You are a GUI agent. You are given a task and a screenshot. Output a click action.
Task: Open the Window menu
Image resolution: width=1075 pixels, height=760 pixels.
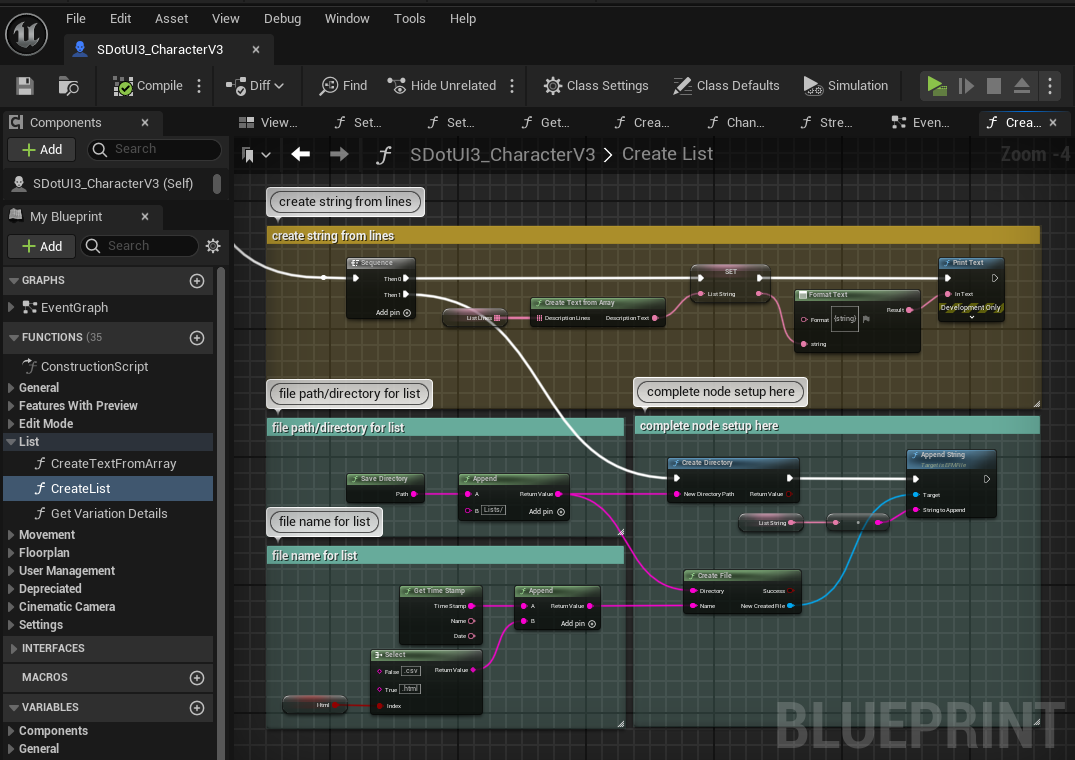[x=347, y=19]
